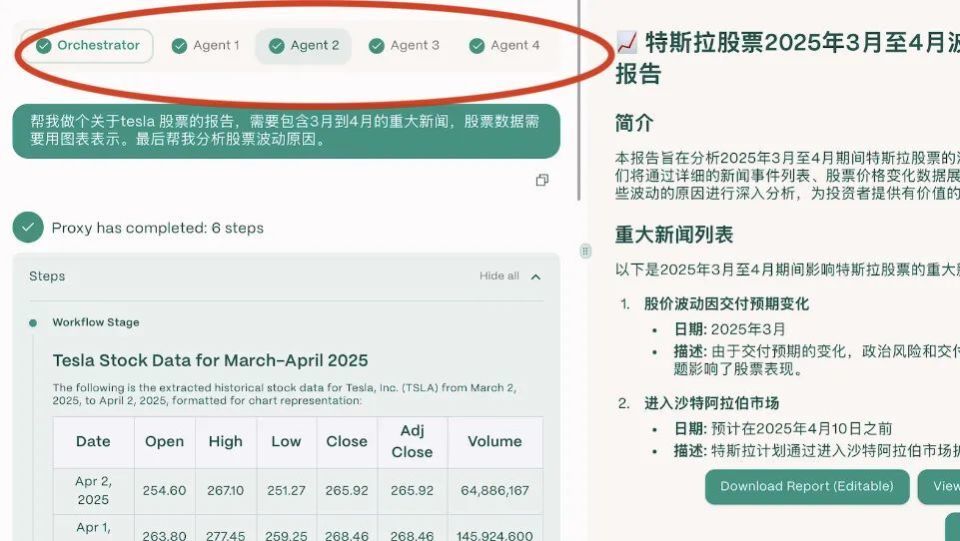The height and width of the screenshot is (541, 960).
Task: Click the Volume column header
Action: [495, 442]
